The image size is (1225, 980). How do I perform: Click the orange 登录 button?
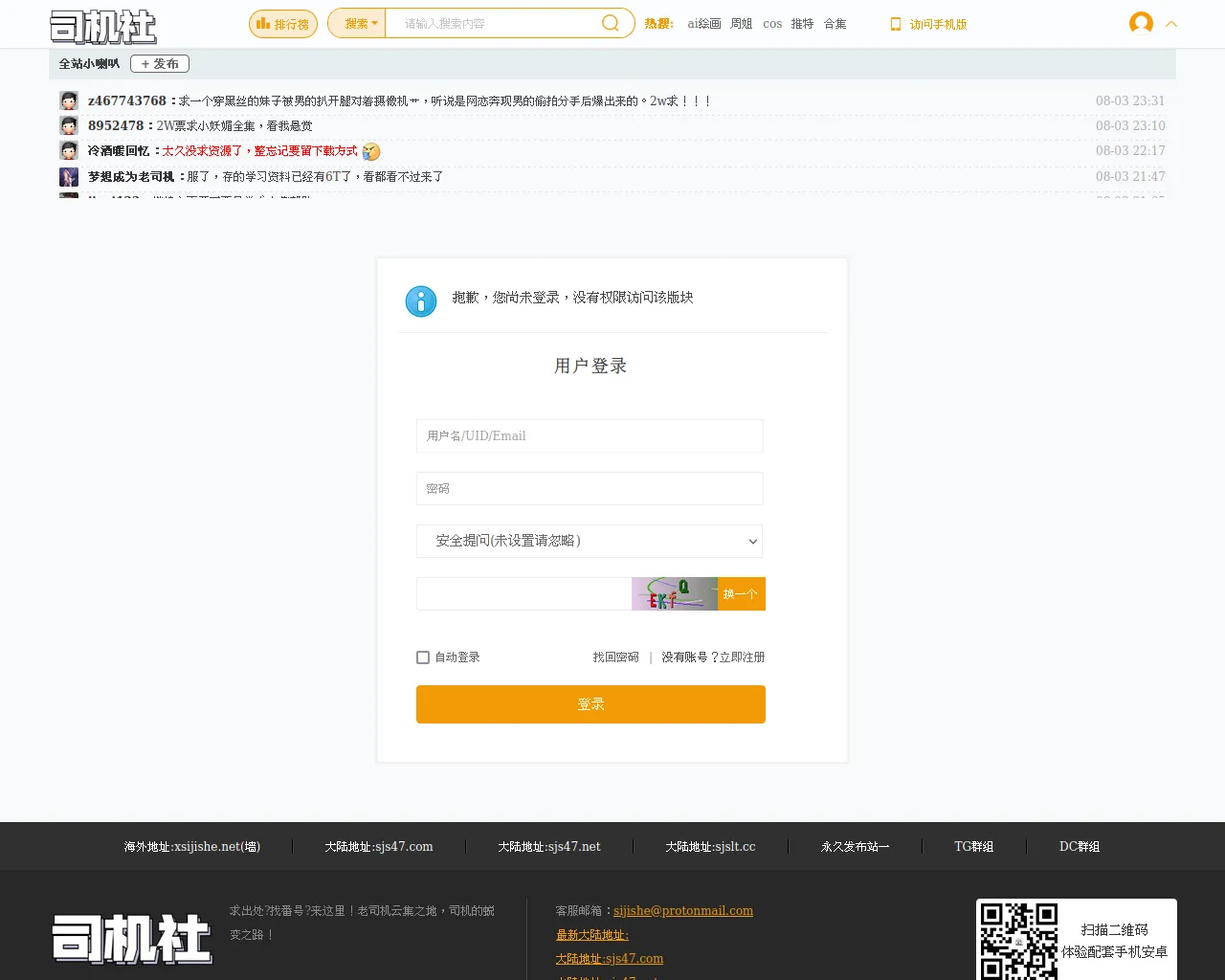click(x=590, y=704)
